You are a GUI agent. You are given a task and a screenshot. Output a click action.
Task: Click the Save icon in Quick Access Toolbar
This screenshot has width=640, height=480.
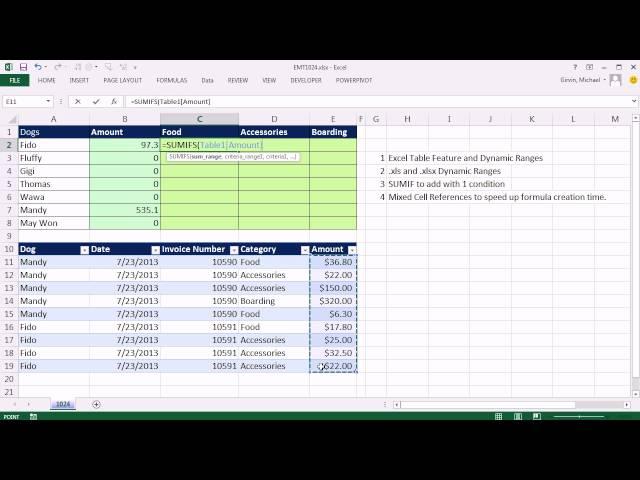point(23,67)
